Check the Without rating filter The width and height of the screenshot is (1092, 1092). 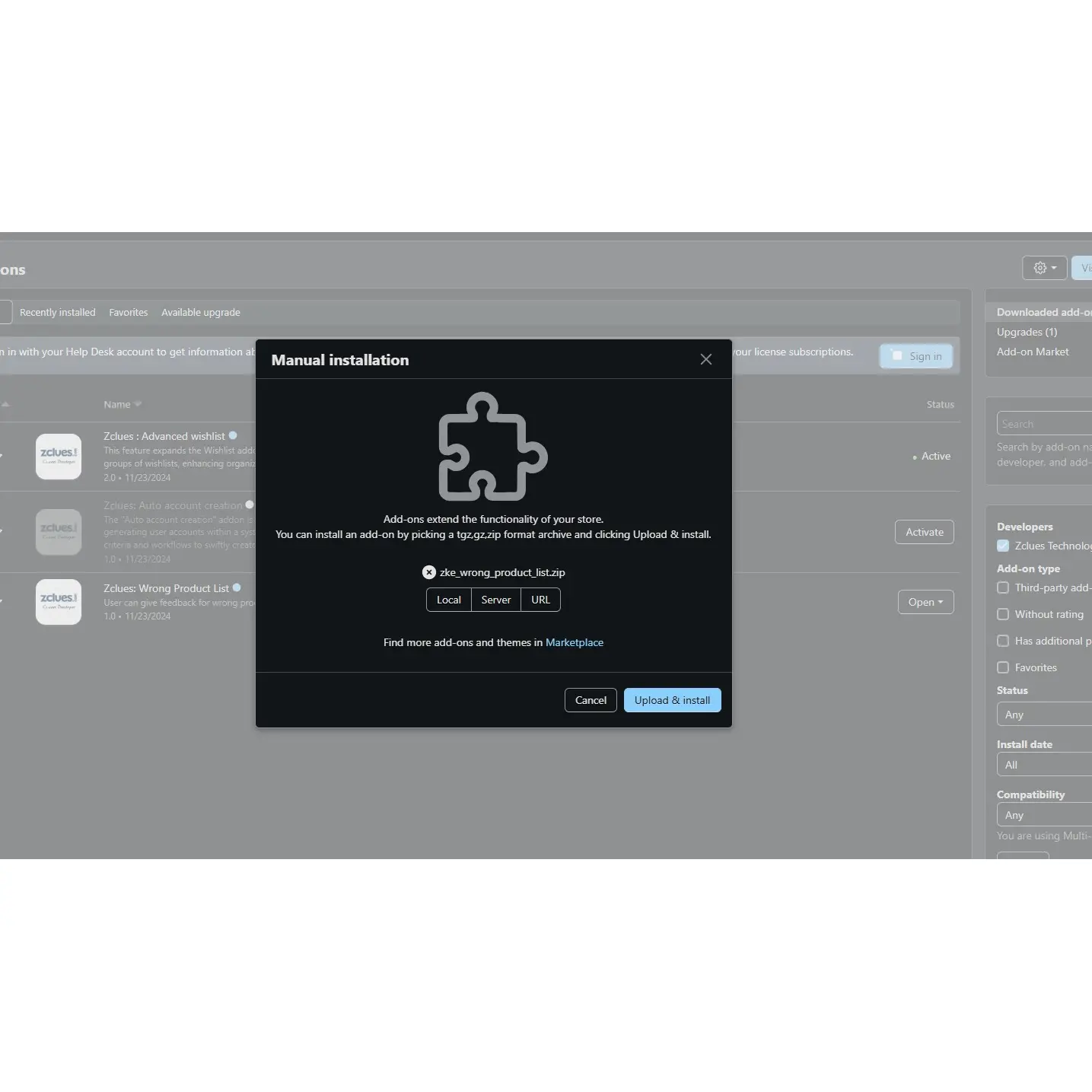[x=1003, y=614]
